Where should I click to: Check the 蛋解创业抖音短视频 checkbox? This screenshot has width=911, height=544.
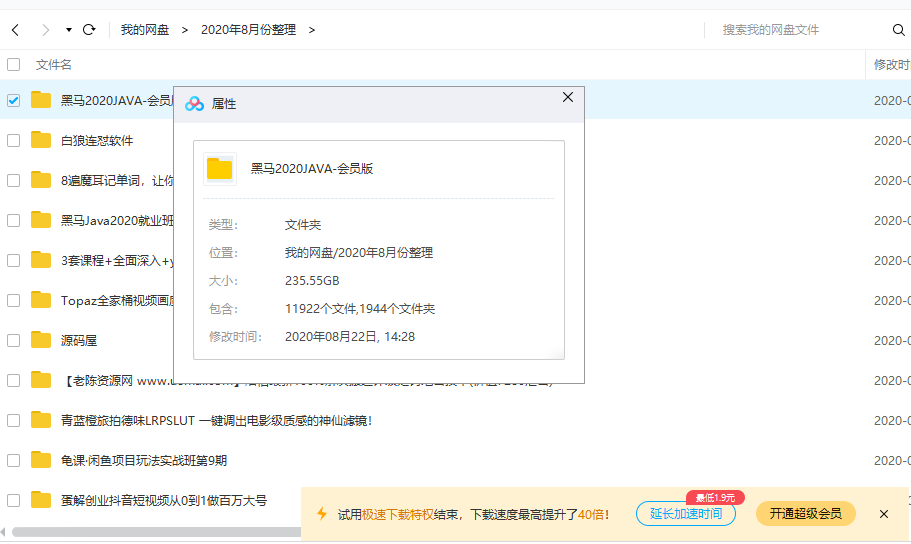point(13,500)
